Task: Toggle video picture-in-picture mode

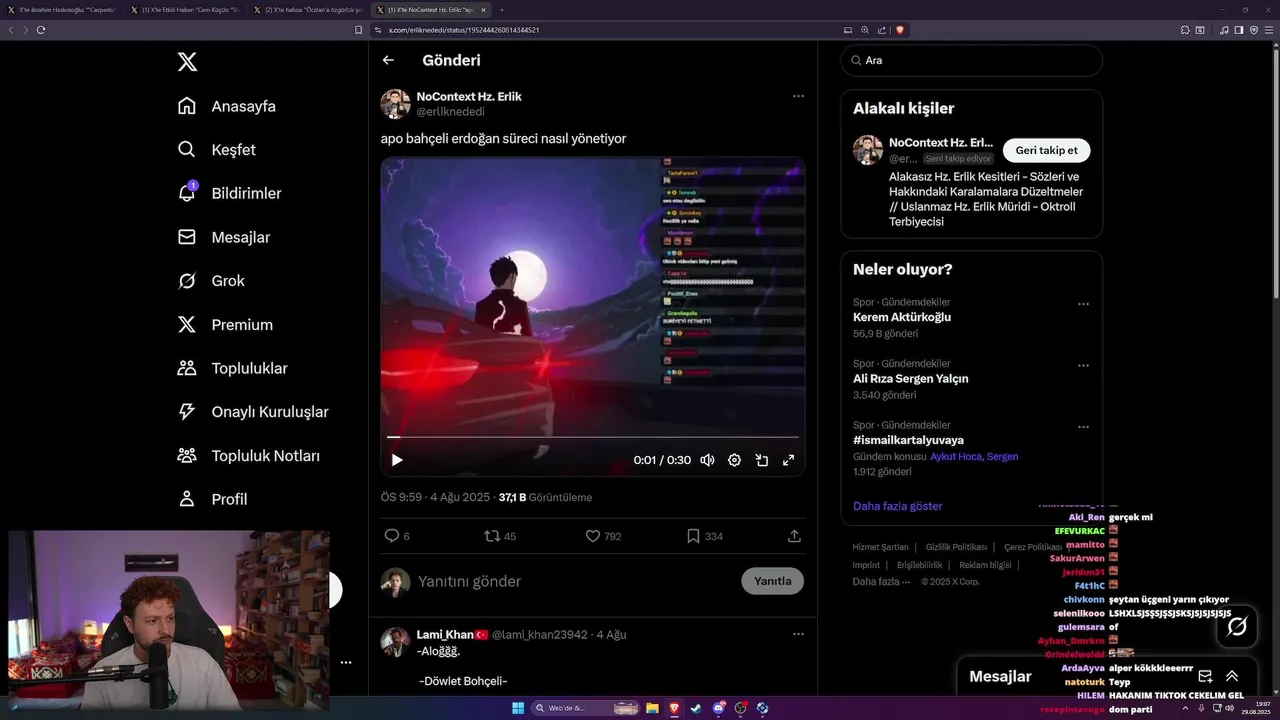Action: (x=761, y=460)
